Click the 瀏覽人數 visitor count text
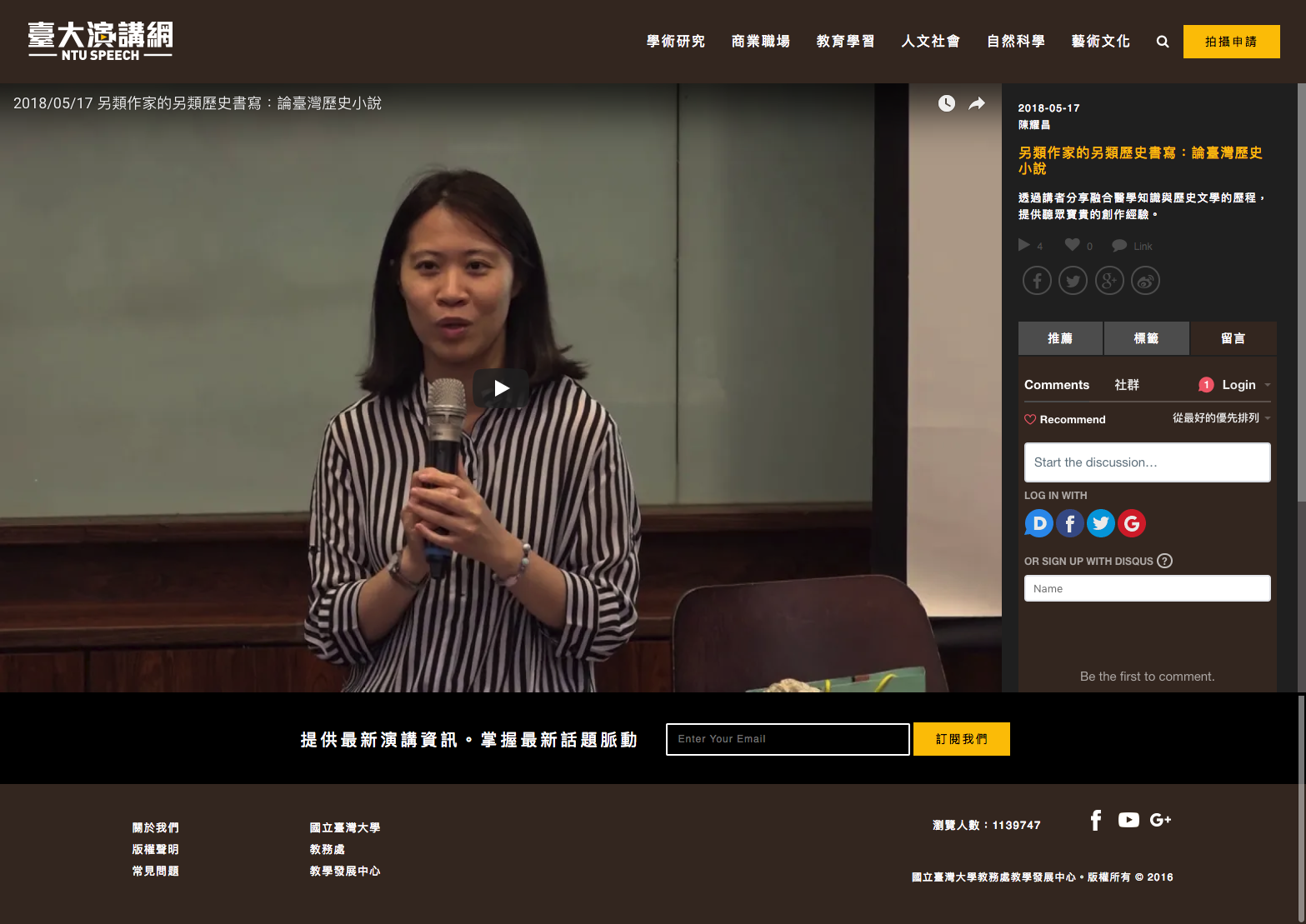Screen dimensions: 1306x924 pyautogui.click(x=987, y=825)
